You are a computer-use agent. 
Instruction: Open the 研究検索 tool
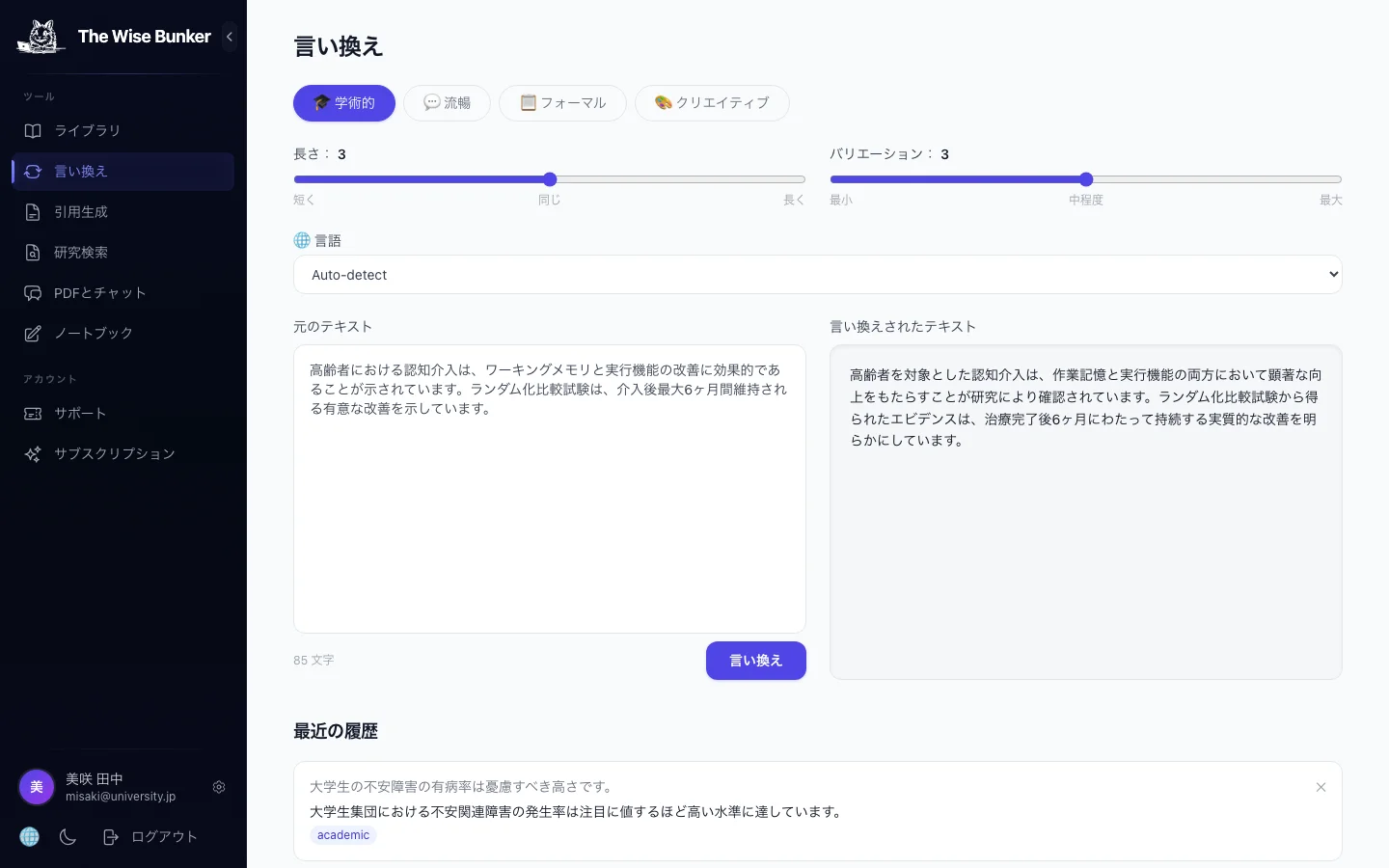[81, 252]
